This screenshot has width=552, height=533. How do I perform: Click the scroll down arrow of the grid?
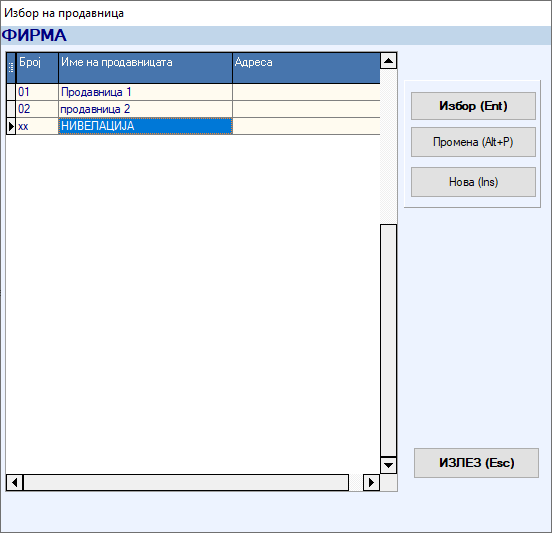click(x=388, y=465)
